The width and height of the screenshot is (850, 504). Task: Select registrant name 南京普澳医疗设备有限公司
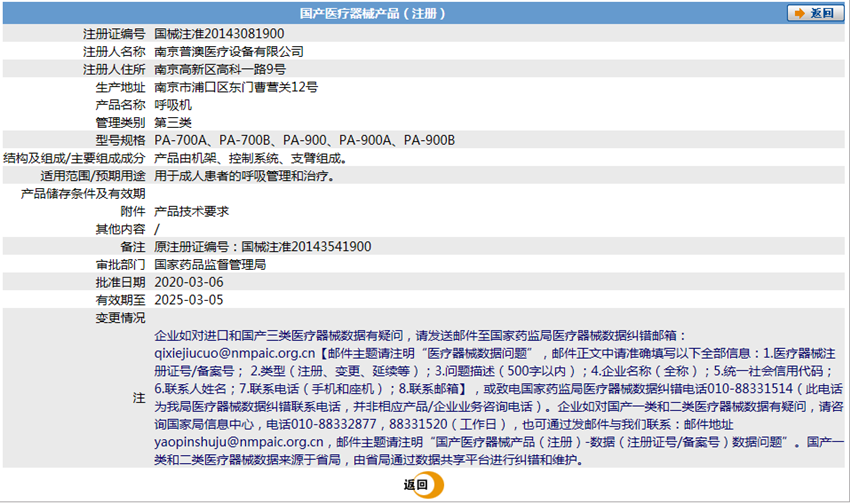point(229,51)
